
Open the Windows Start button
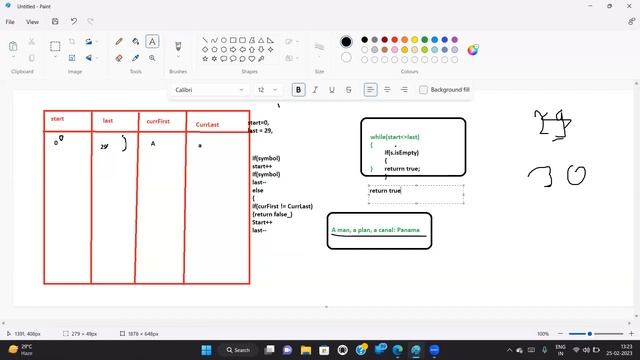(x=207, y=350)
